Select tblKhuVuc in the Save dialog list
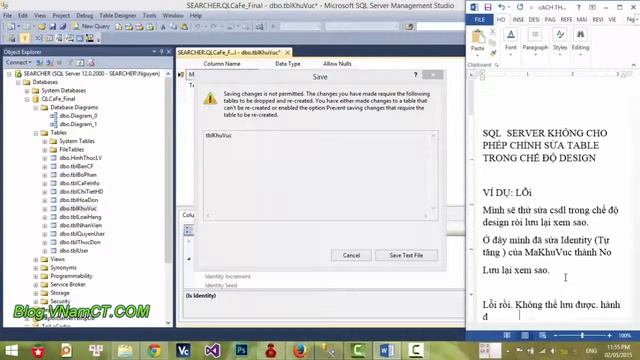Screen dimensions: 640x360 219,136
